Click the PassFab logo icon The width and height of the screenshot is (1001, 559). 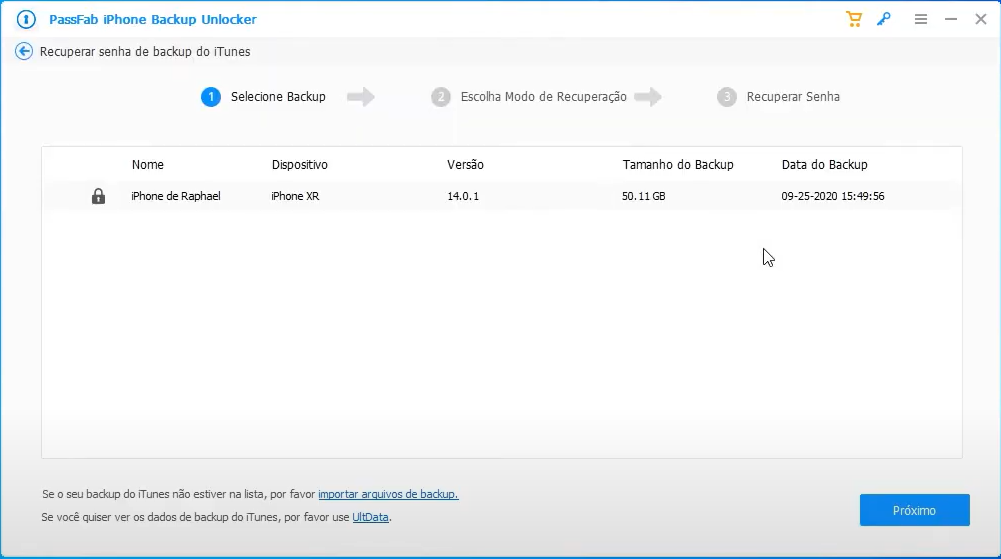tap(26, 19)
